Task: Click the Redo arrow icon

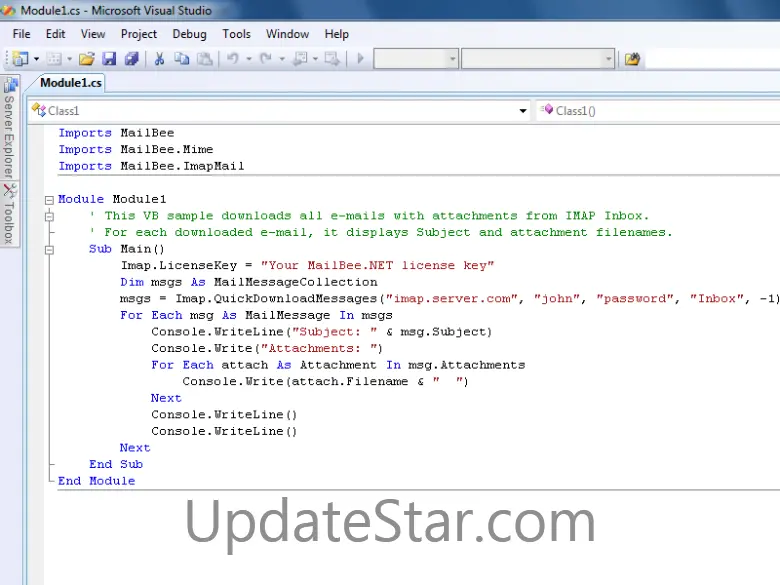Action: (x=266, y=59)
